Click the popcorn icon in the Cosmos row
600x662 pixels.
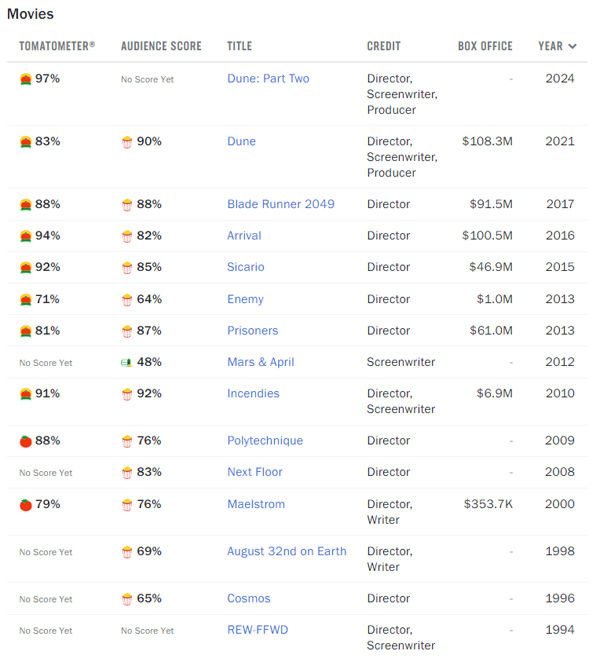tap(127, 600)
